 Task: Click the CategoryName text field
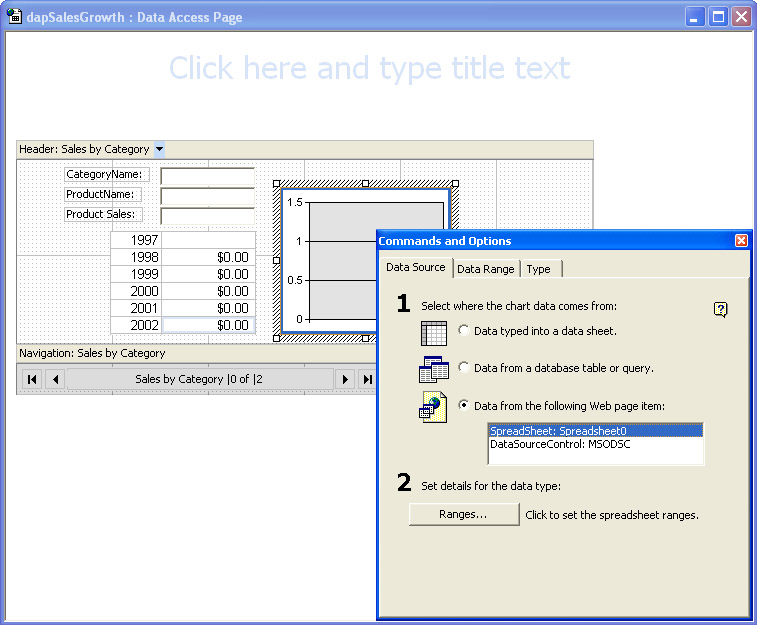[x=207, y=175]
